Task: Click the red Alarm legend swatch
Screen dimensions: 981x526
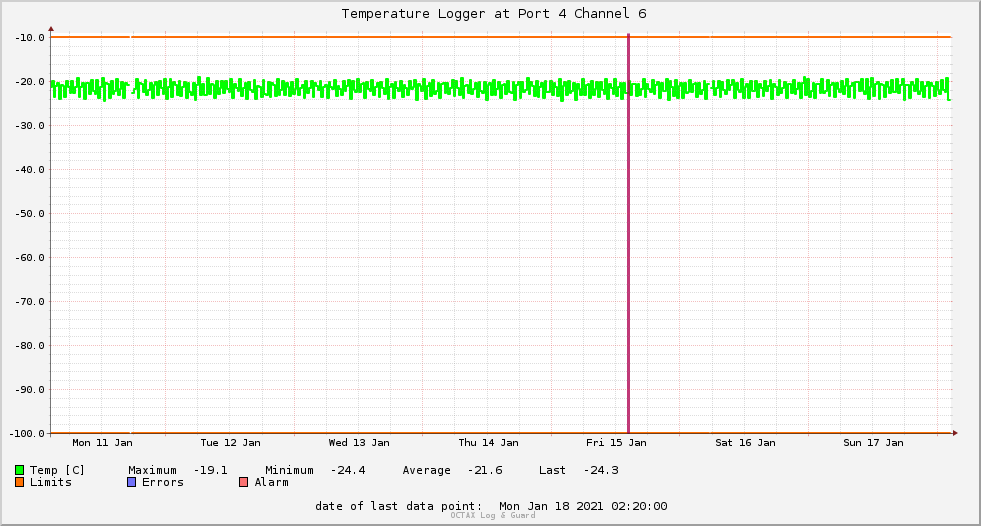Action: click(243, 482)
